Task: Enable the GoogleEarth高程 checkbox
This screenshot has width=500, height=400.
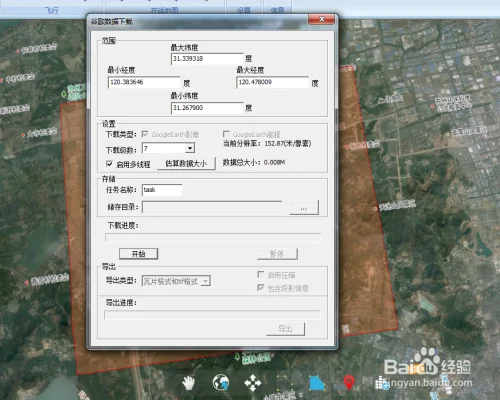Action: pyautogui.click(x=226, y=134)
